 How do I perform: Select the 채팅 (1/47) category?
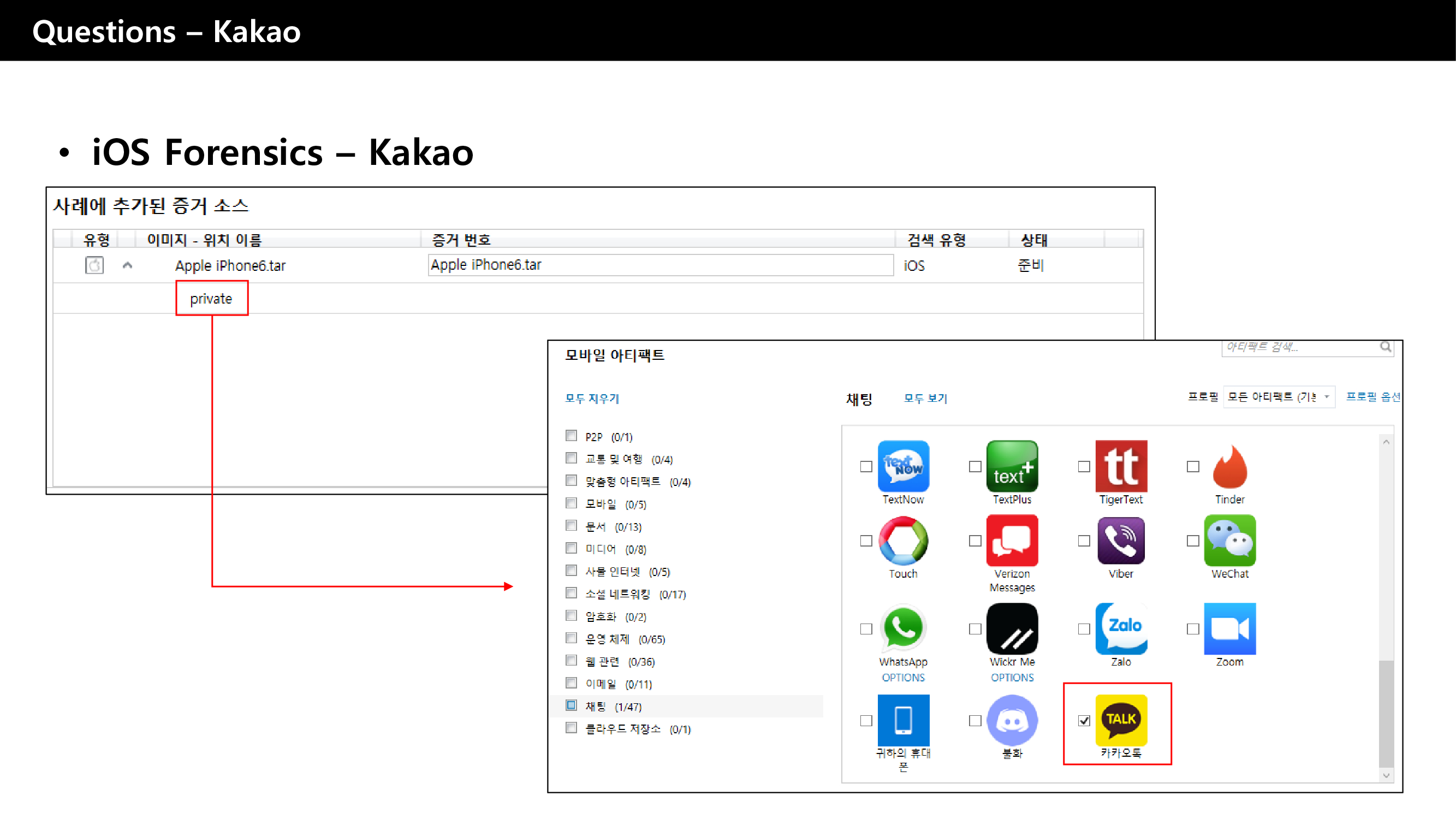click(x=613, y=707)
